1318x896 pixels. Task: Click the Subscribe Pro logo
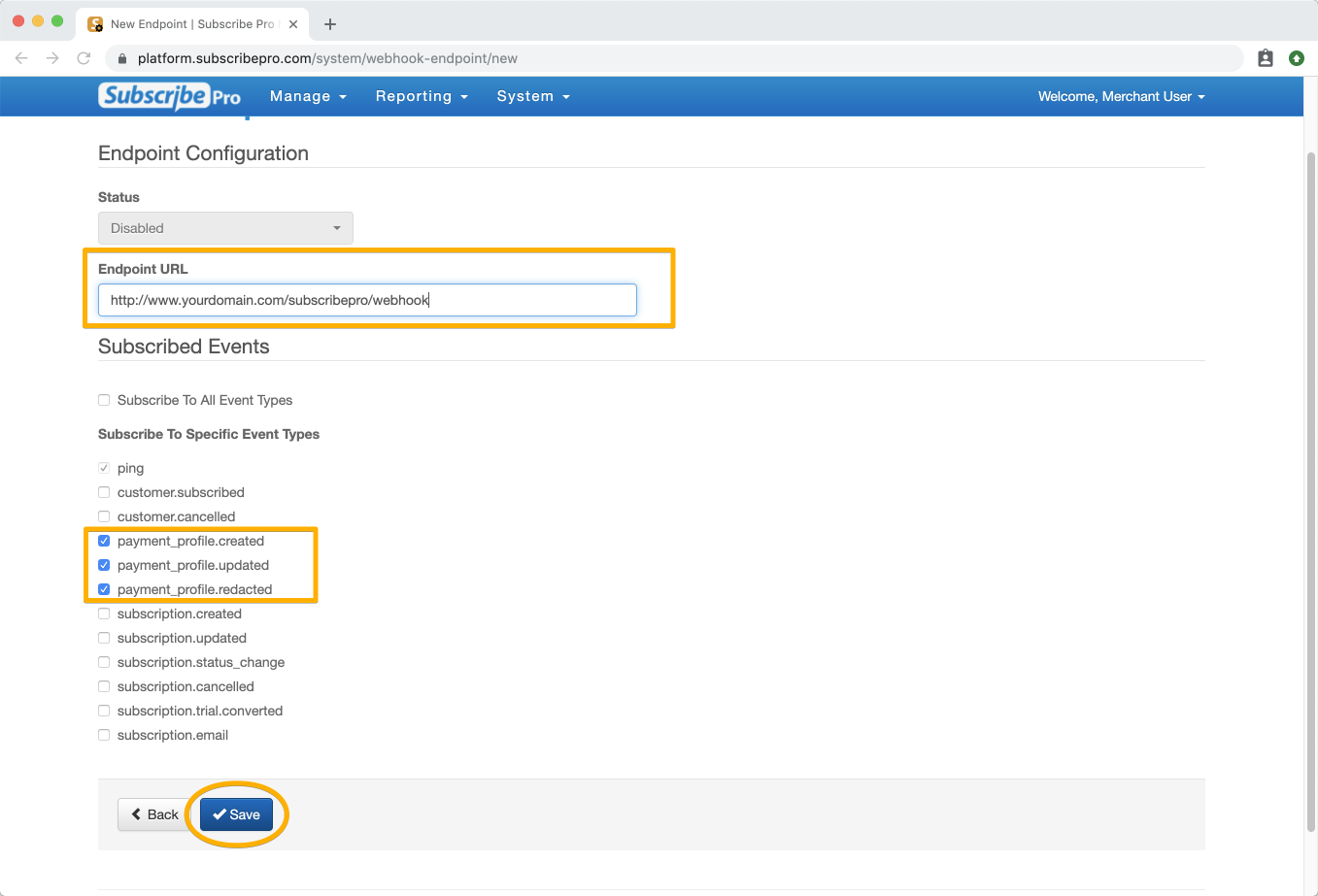pos(170,96)
